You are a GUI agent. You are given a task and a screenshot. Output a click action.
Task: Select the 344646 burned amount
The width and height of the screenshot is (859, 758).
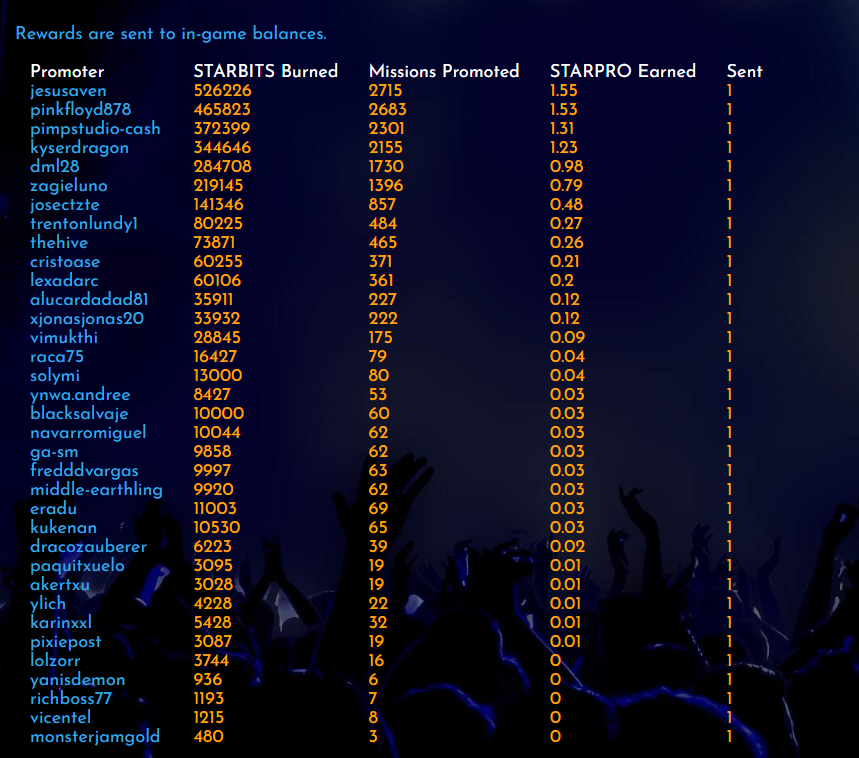222,148
